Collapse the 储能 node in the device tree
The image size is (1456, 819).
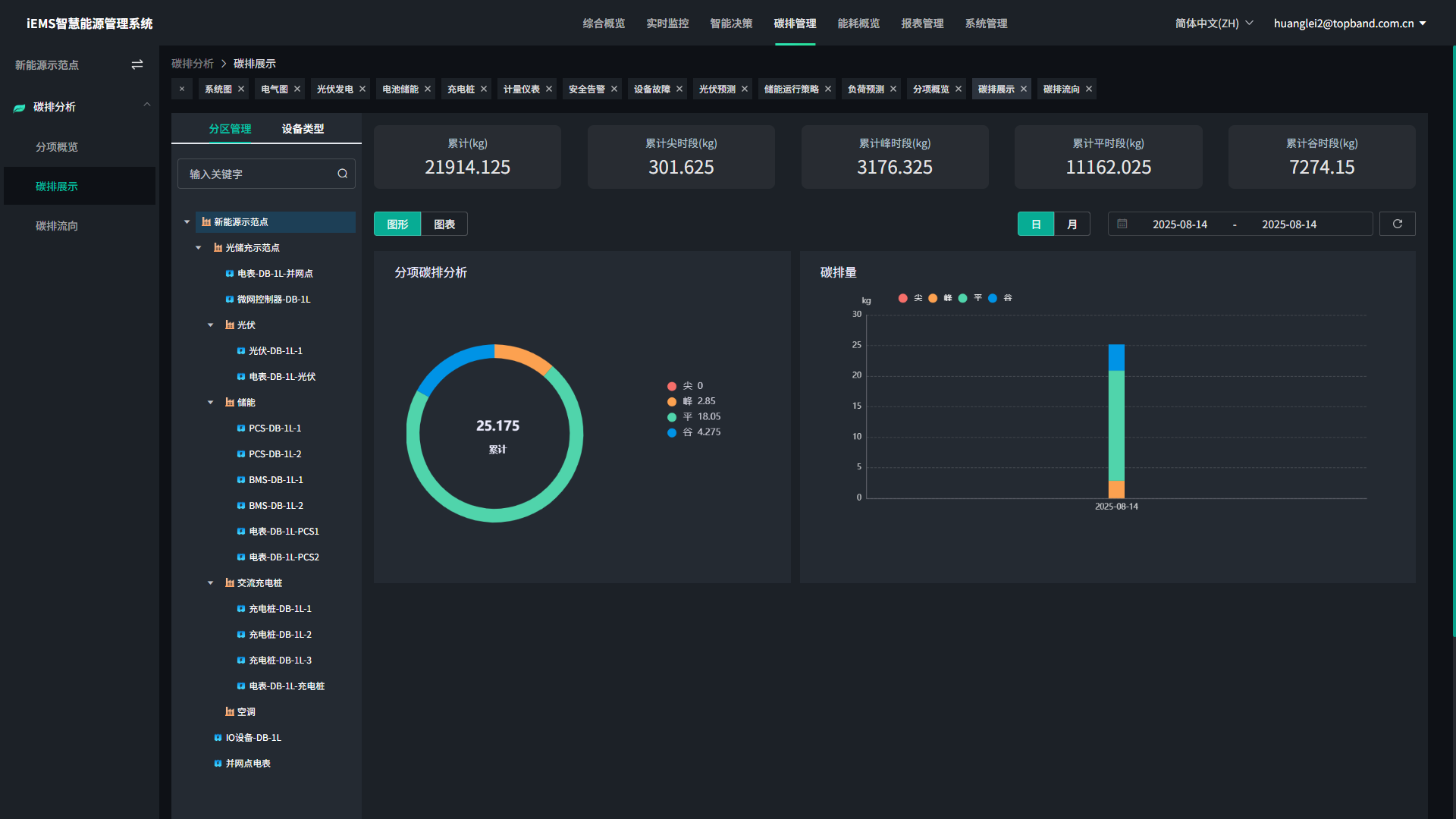tap(210, 402)
